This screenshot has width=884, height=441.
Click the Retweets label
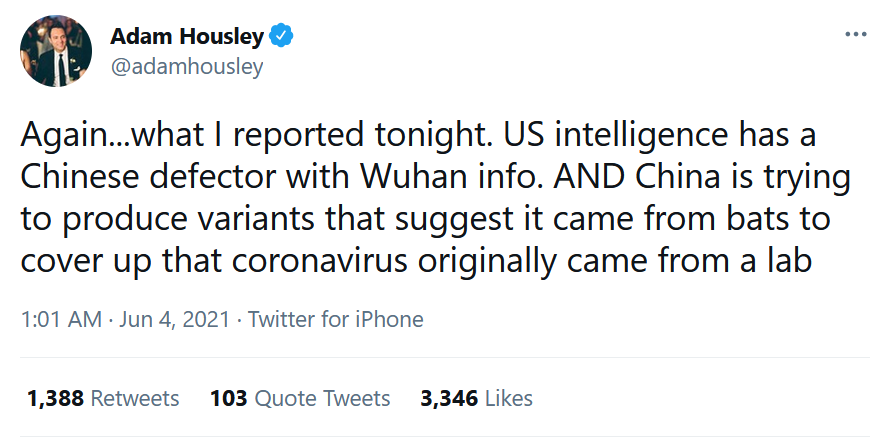[135, 398]
